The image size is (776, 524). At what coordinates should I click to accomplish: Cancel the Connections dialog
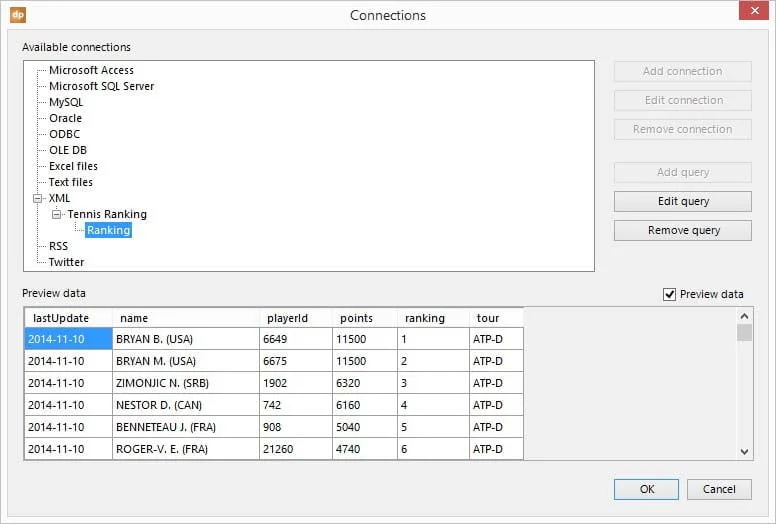point(719,489)
